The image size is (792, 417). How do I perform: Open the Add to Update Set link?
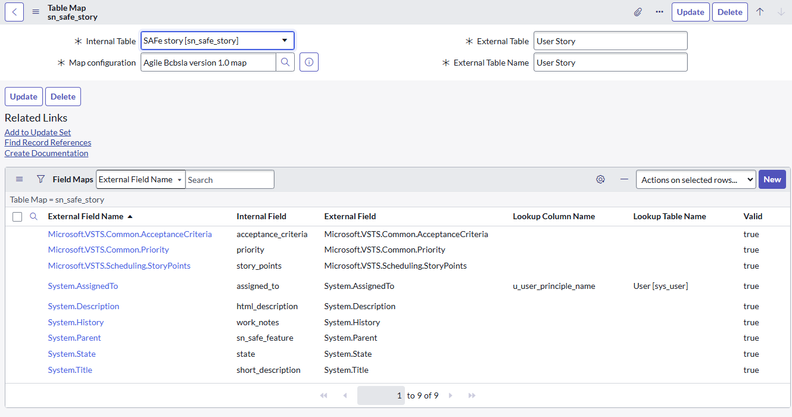point(38,132)
